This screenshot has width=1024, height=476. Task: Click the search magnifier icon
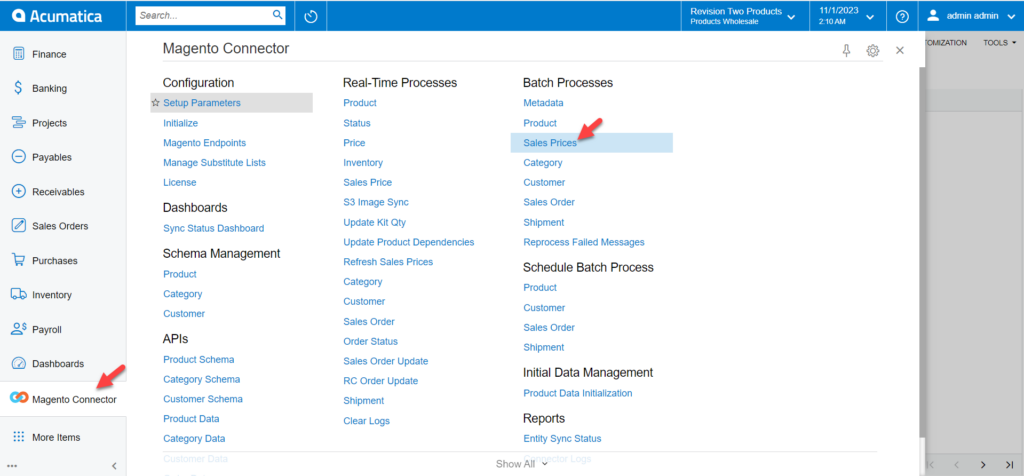click(x=278, y=14)
